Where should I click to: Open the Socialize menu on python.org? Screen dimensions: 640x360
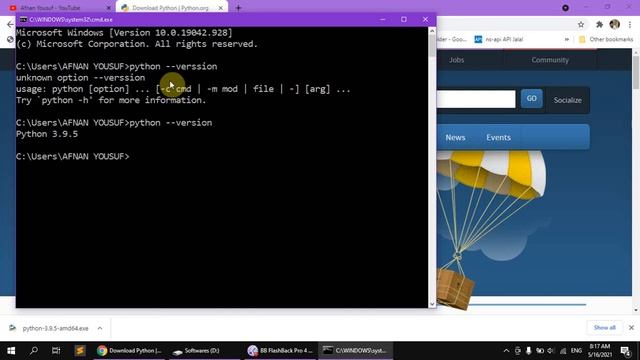click(567, 100)
